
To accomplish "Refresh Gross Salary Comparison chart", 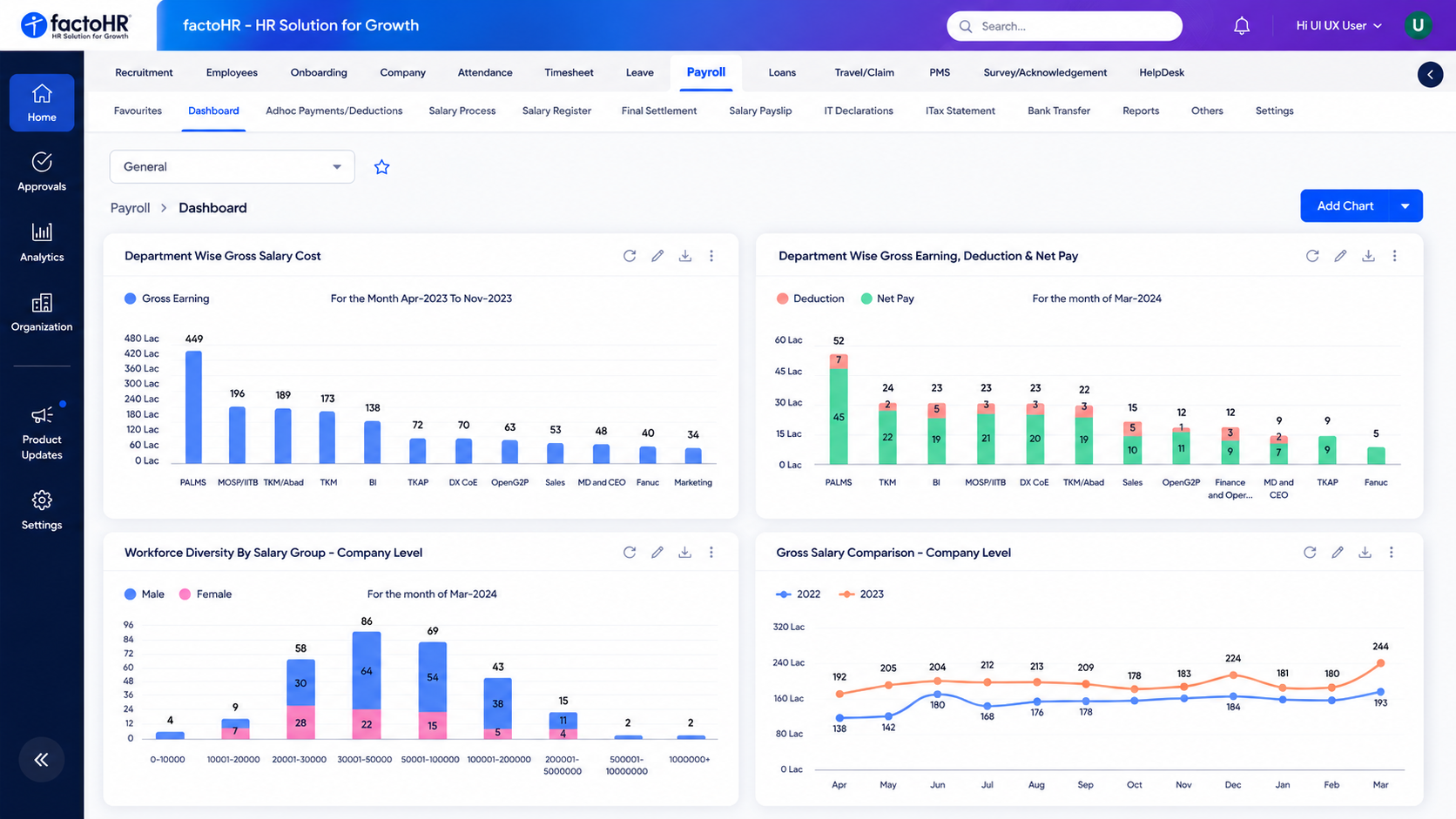I will [x=1310, y=553].
